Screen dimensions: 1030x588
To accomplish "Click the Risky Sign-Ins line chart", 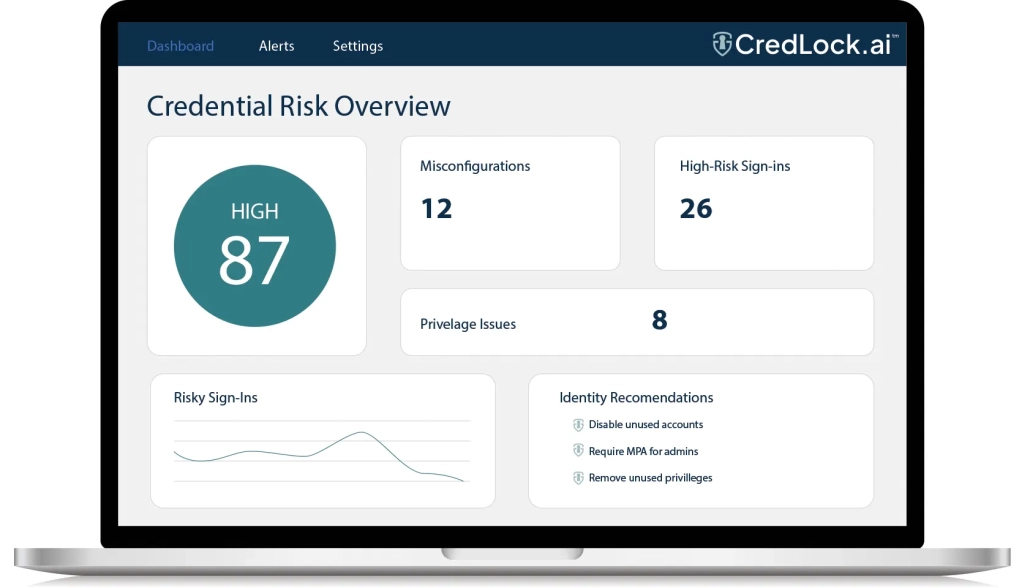I will [320, 455].
